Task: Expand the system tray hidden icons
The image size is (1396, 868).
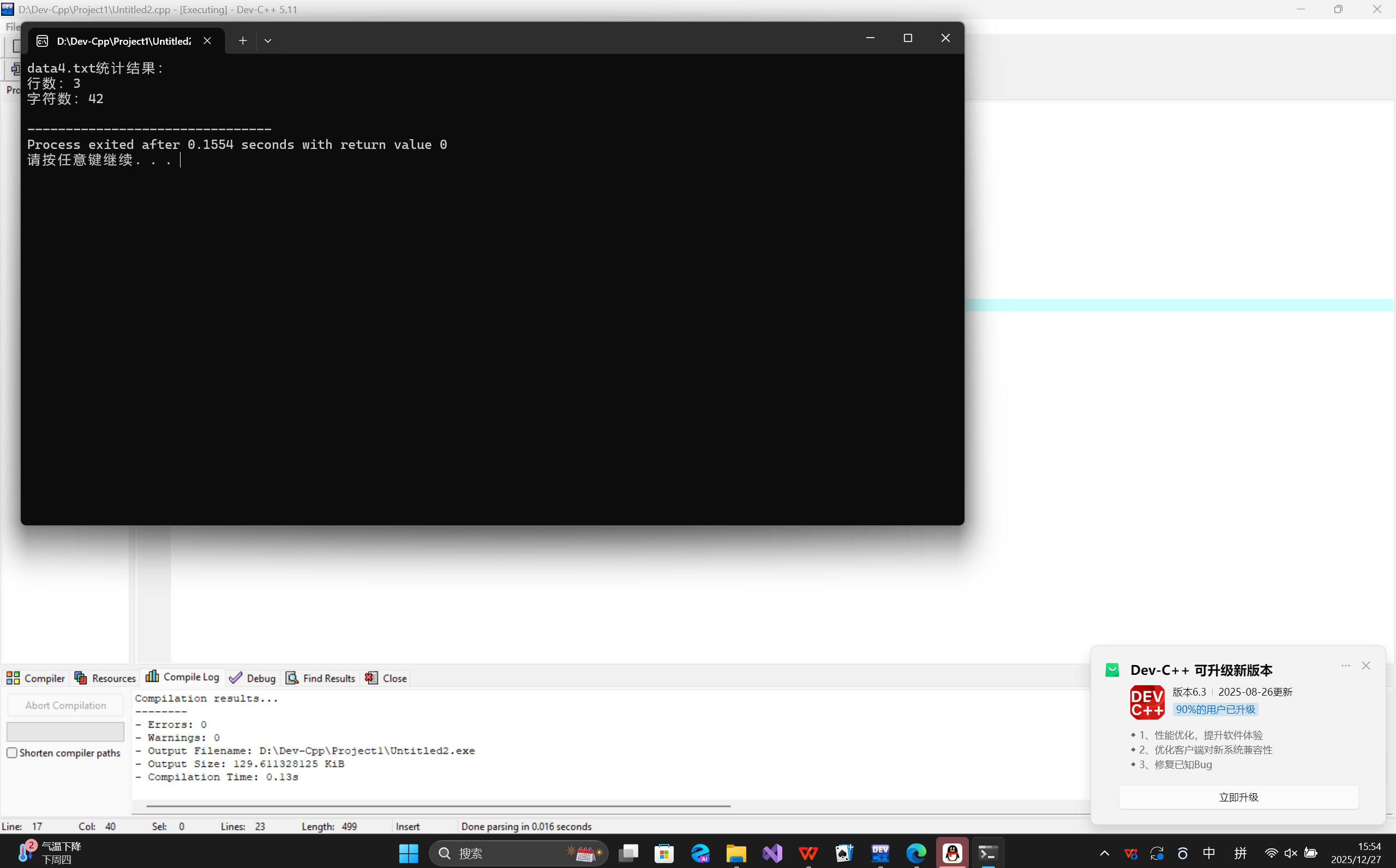Action: (x=1104, y=853)
